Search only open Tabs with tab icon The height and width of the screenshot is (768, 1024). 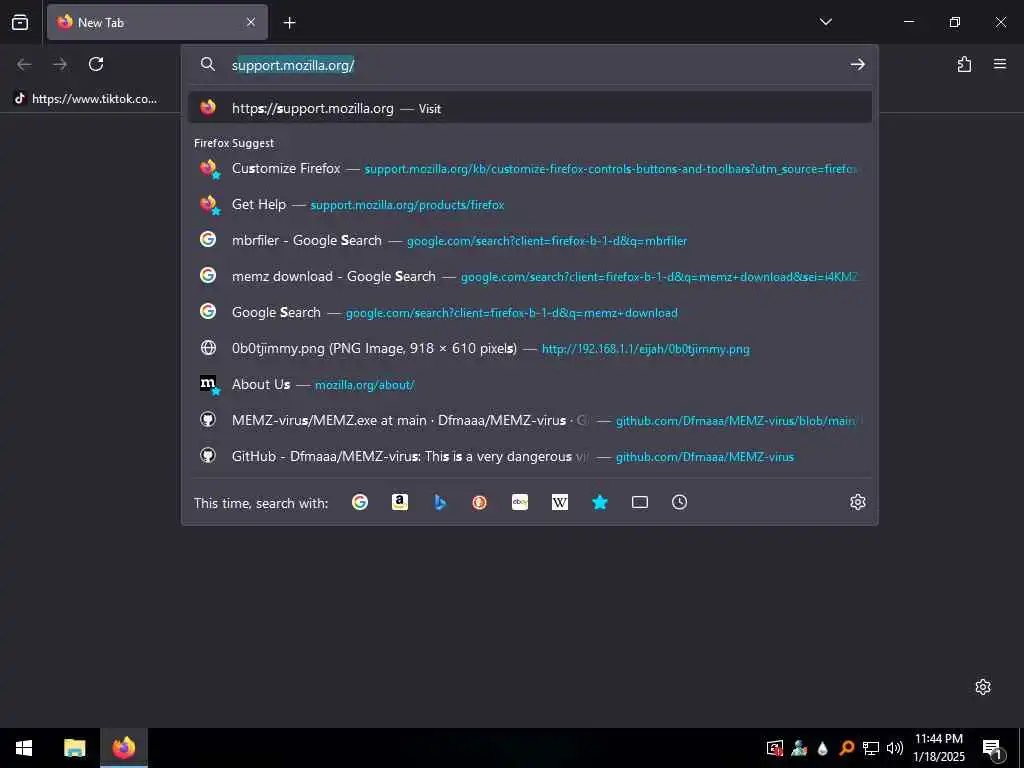[x=640, y=502]
